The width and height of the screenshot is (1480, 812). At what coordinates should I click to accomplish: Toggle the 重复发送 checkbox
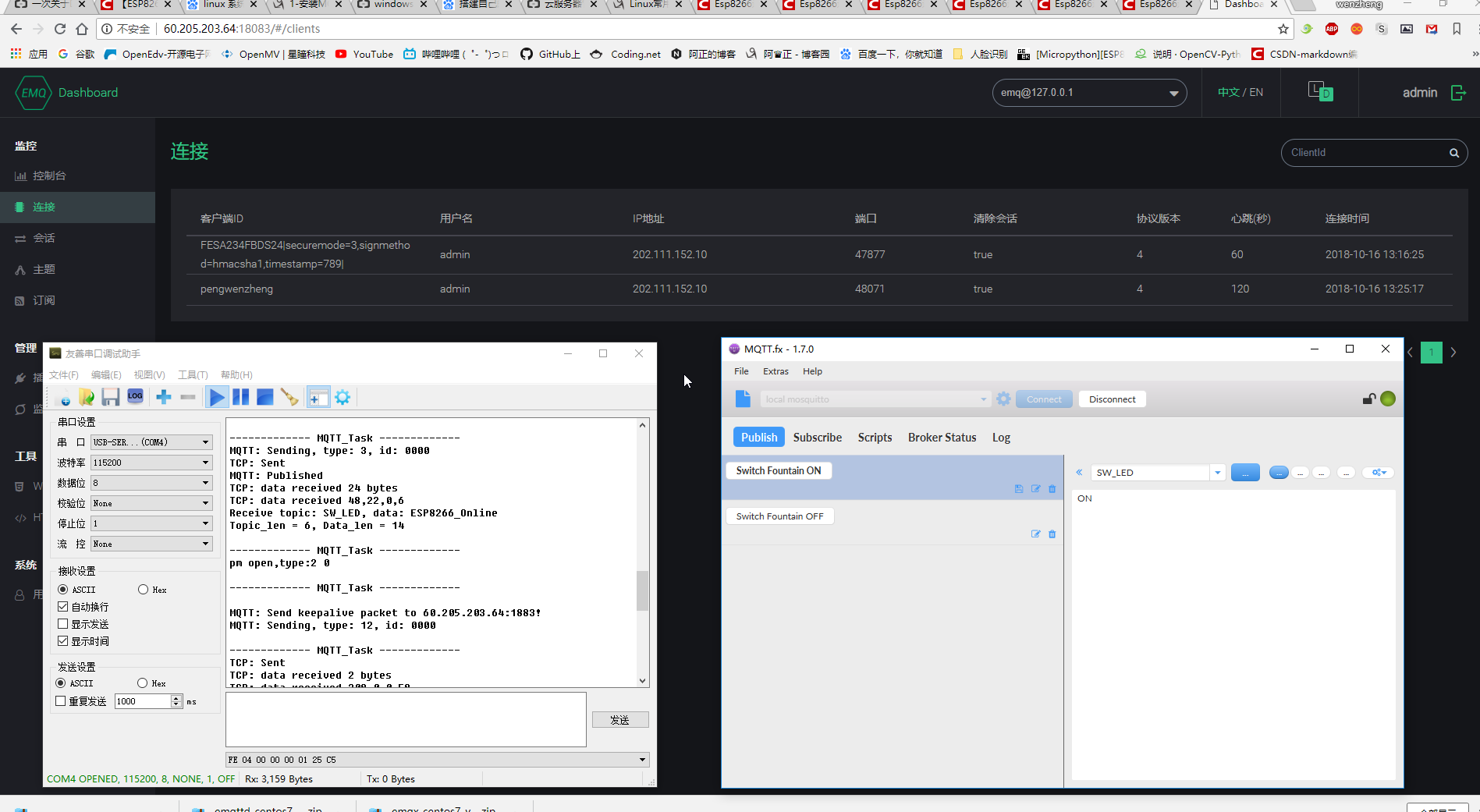pos(61,701)
